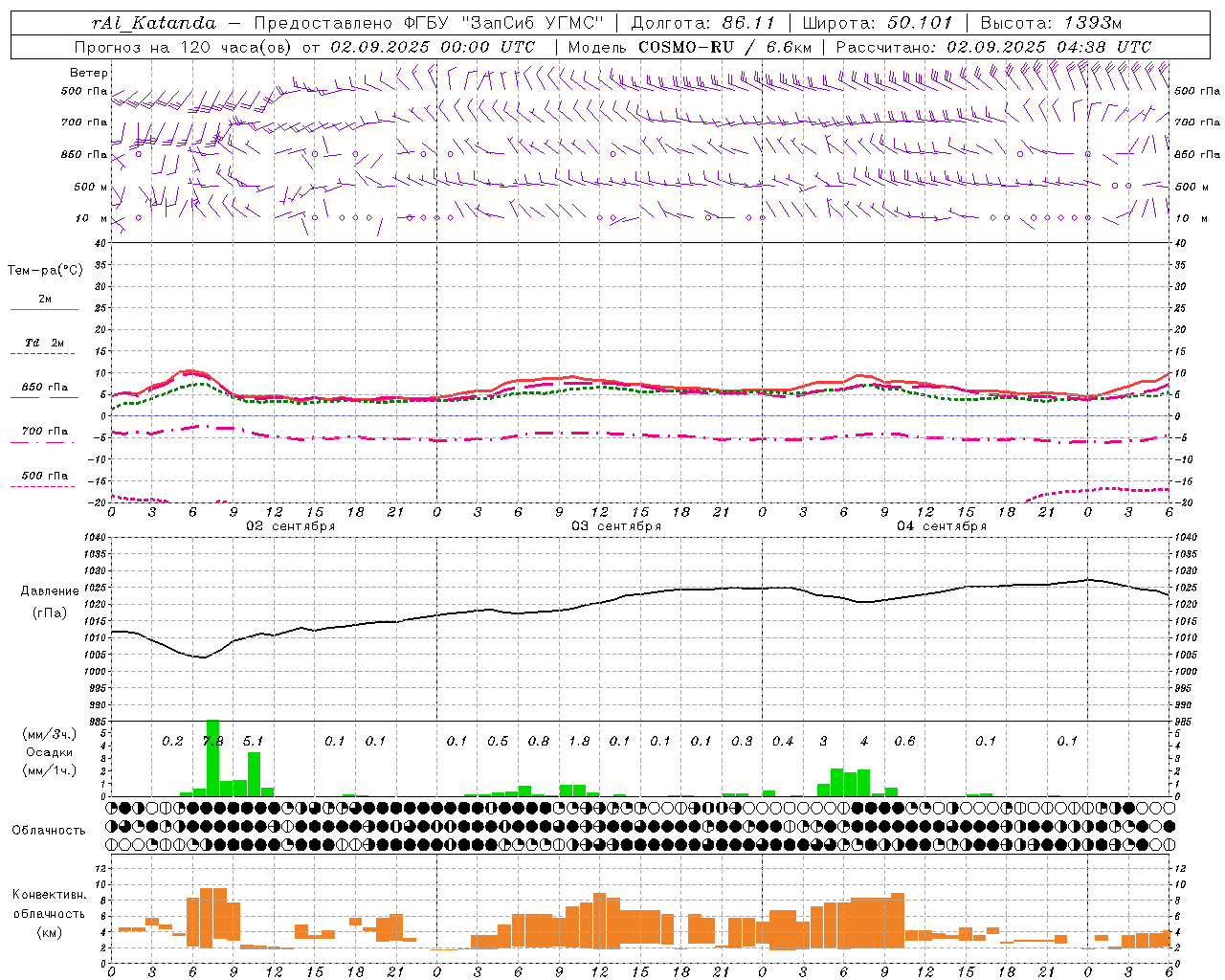The width and height of the screenshot is (1225, 980).
Task: Click the Td 2м dew point legend entry
Action: 45,343
